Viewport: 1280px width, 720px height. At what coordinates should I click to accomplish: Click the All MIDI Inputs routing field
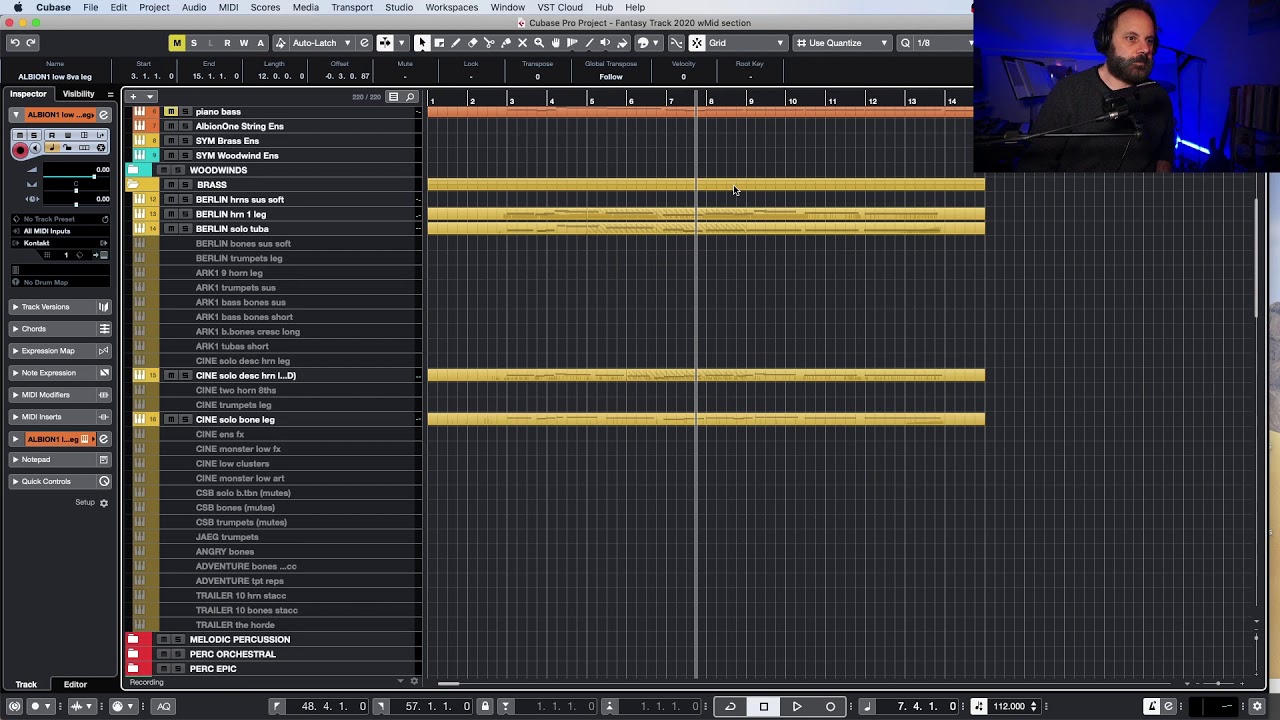(60, 231)
